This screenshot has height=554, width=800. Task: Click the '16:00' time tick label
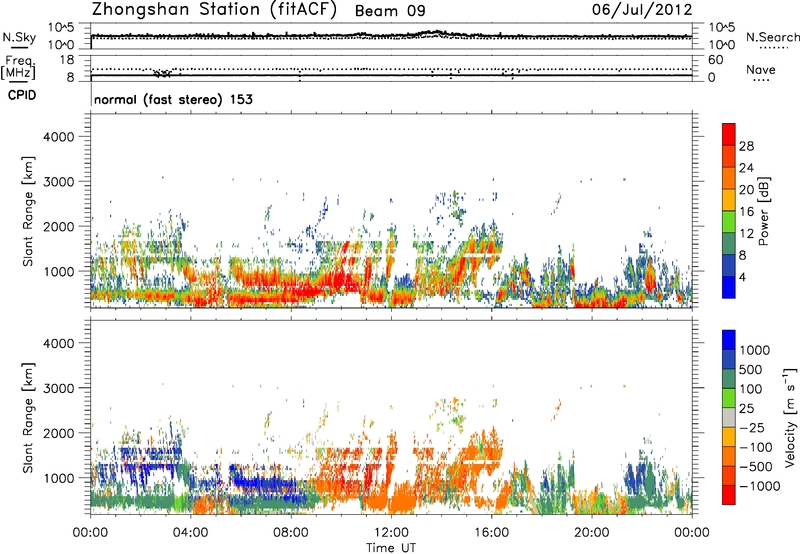pos(491,533)
